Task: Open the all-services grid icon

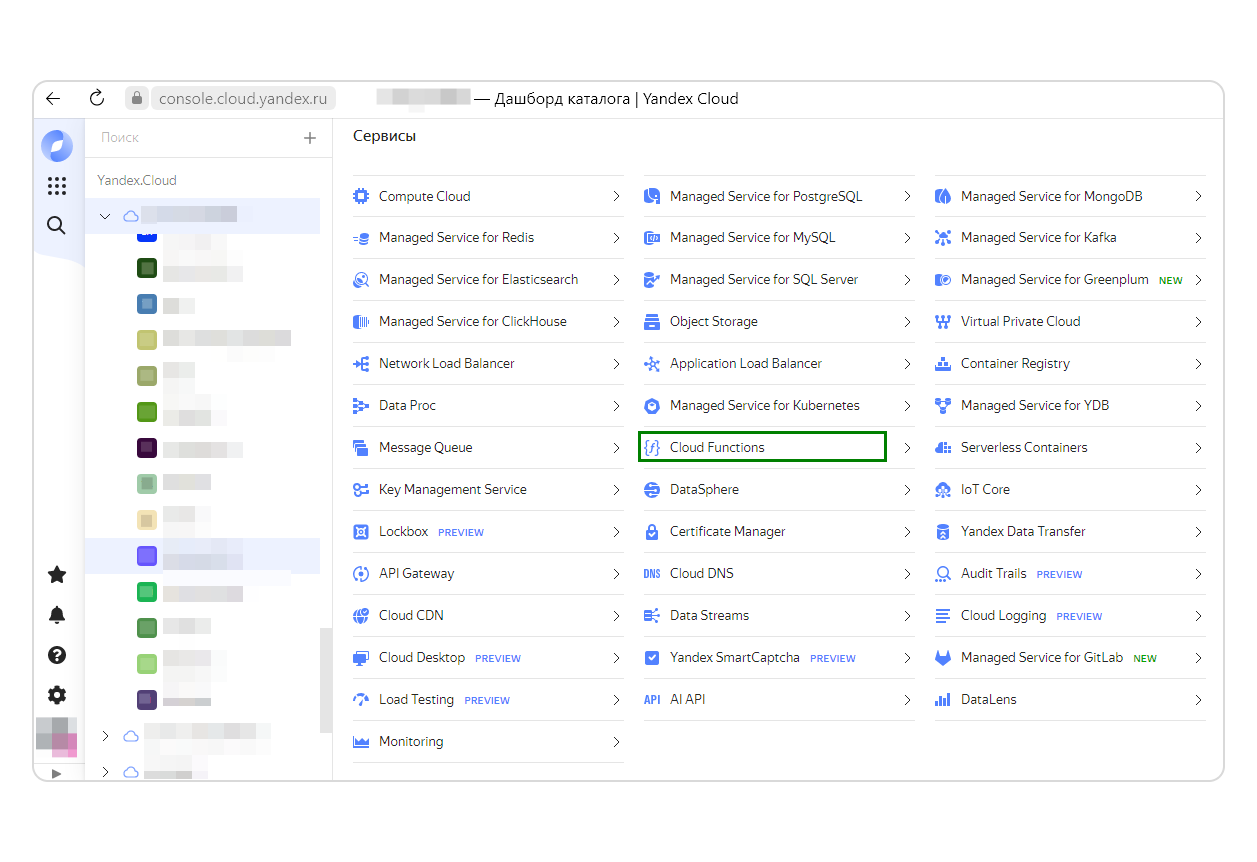Action: pos(57,186)
